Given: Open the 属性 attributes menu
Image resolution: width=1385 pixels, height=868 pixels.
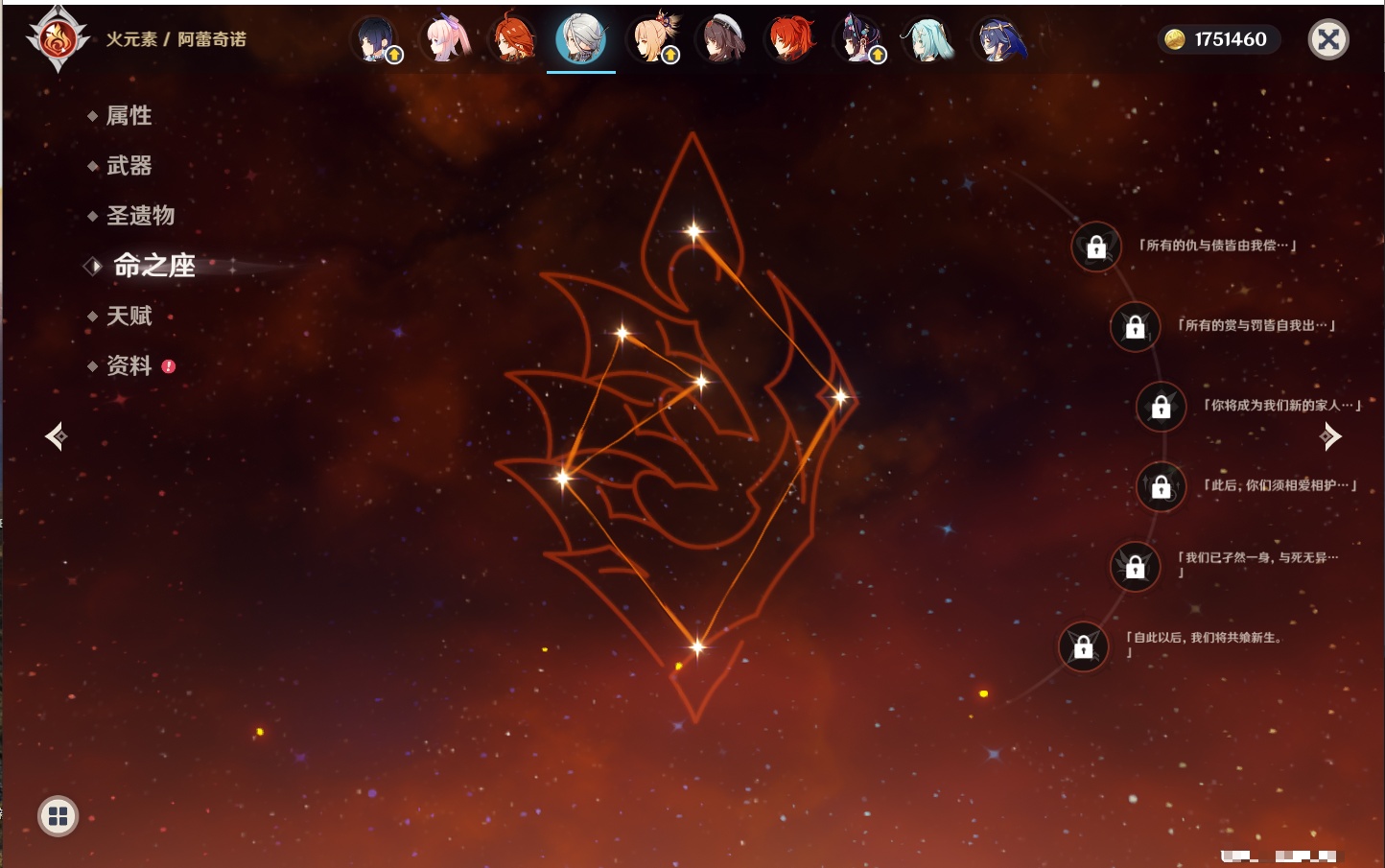Looking at the screenshot, I should tap(129, 116).
